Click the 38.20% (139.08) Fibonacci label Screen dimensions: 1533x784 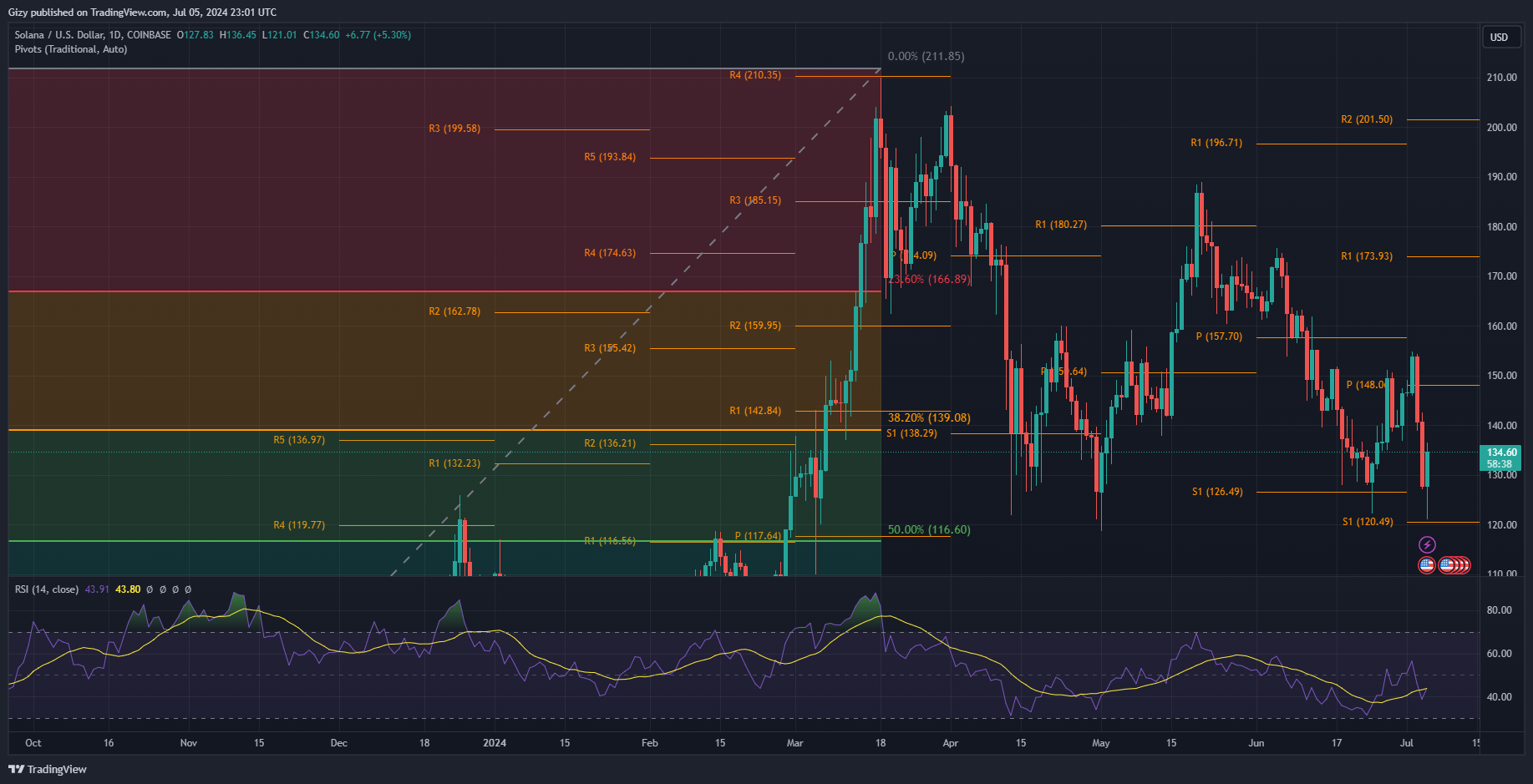pyautogui.click(x=929, y=417)
